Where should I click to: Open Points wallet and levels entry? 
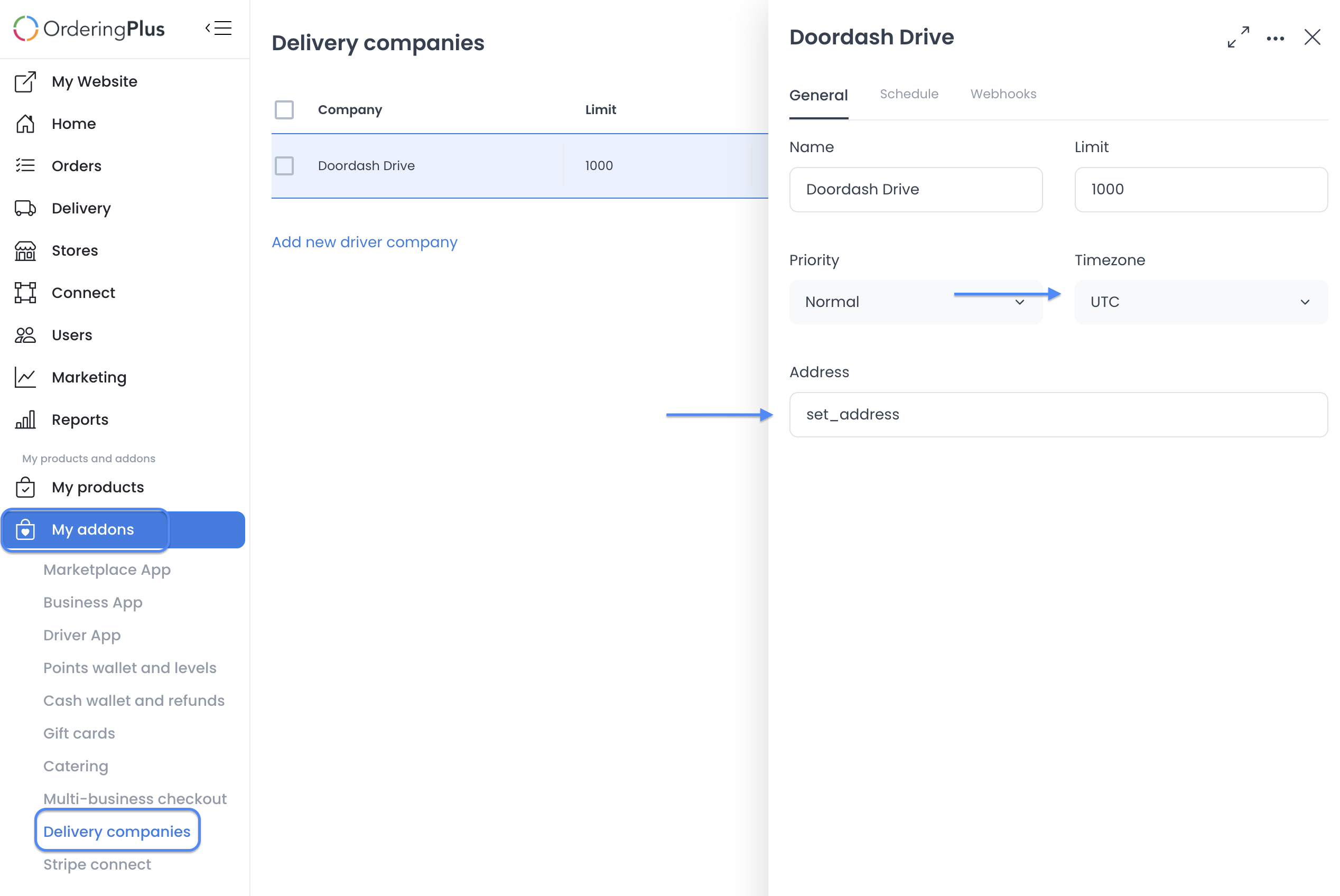coord(129,668)
